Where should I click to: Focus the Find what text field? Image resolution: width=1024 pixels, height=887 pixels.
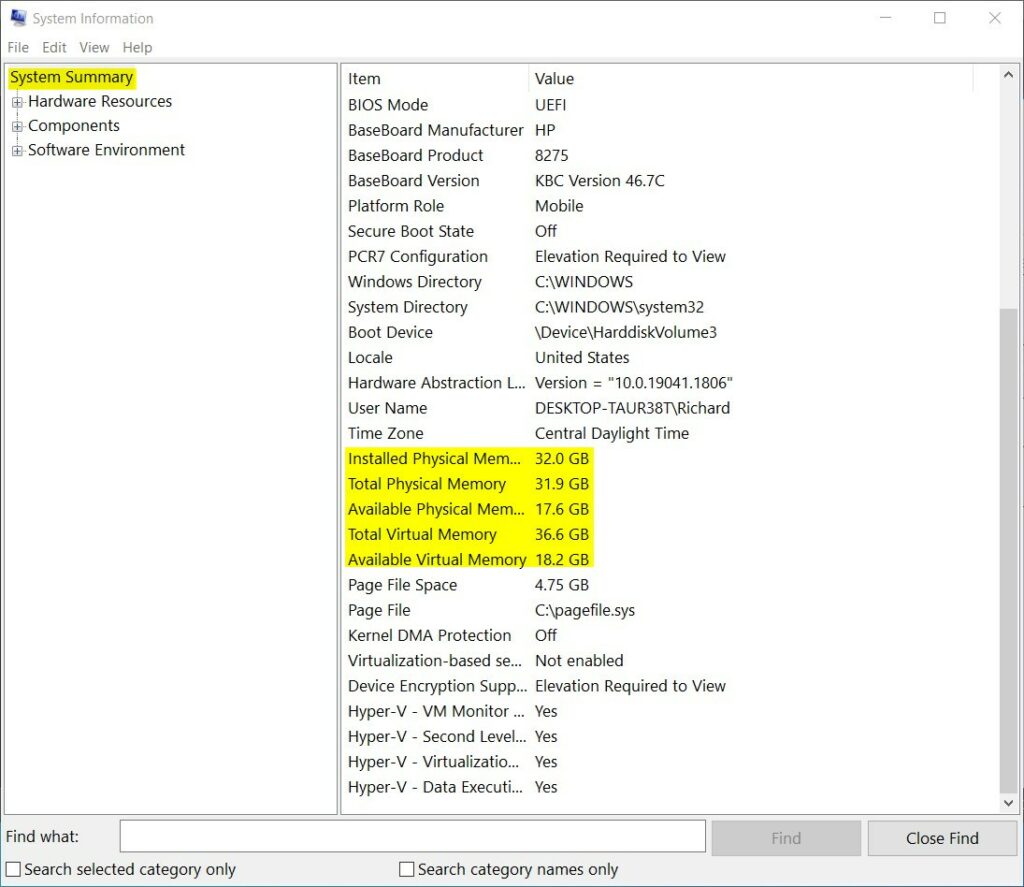[412, 837]
